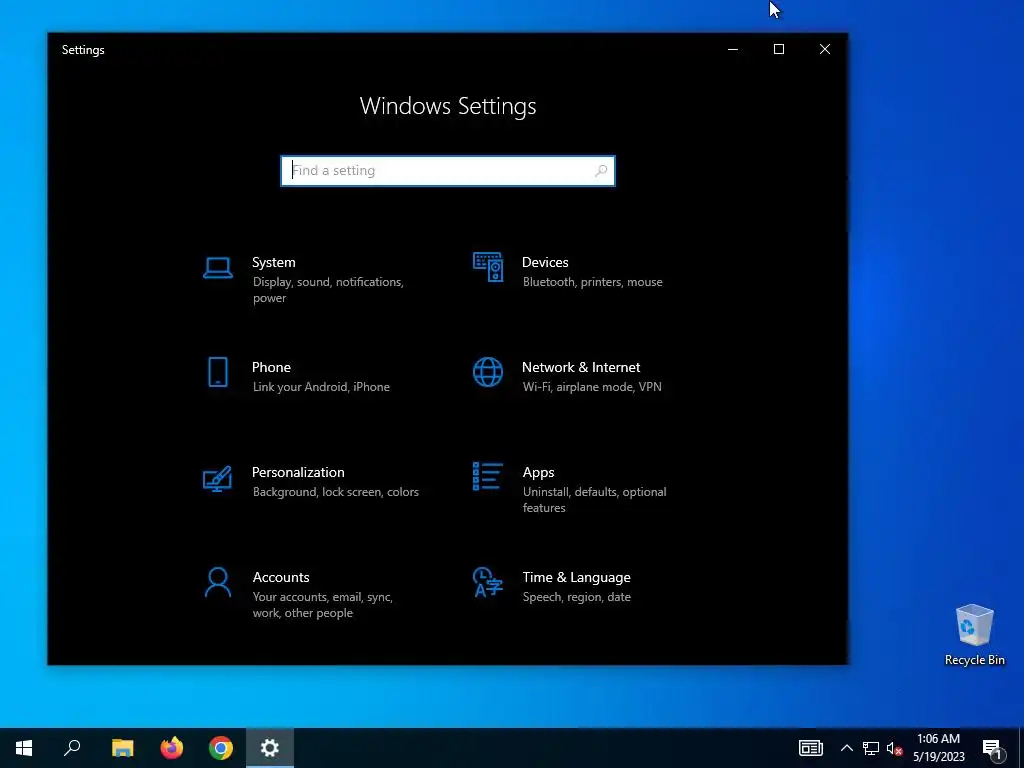Open the taskbar clock showing 1:06 AM
Viewport: 1024px width, 768px height.
(938, 748)
